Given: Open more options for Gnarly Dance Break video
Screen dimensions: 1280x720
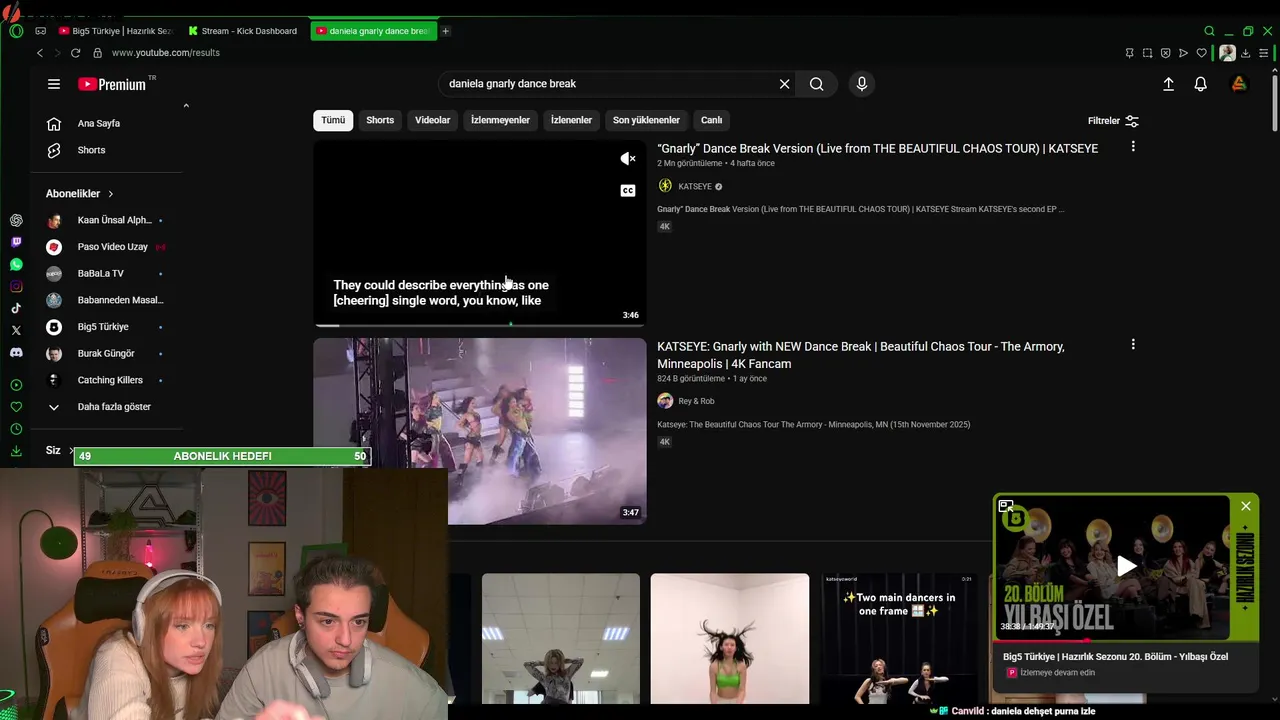Looking at the screenshot, I should (x=1133, y=147).
